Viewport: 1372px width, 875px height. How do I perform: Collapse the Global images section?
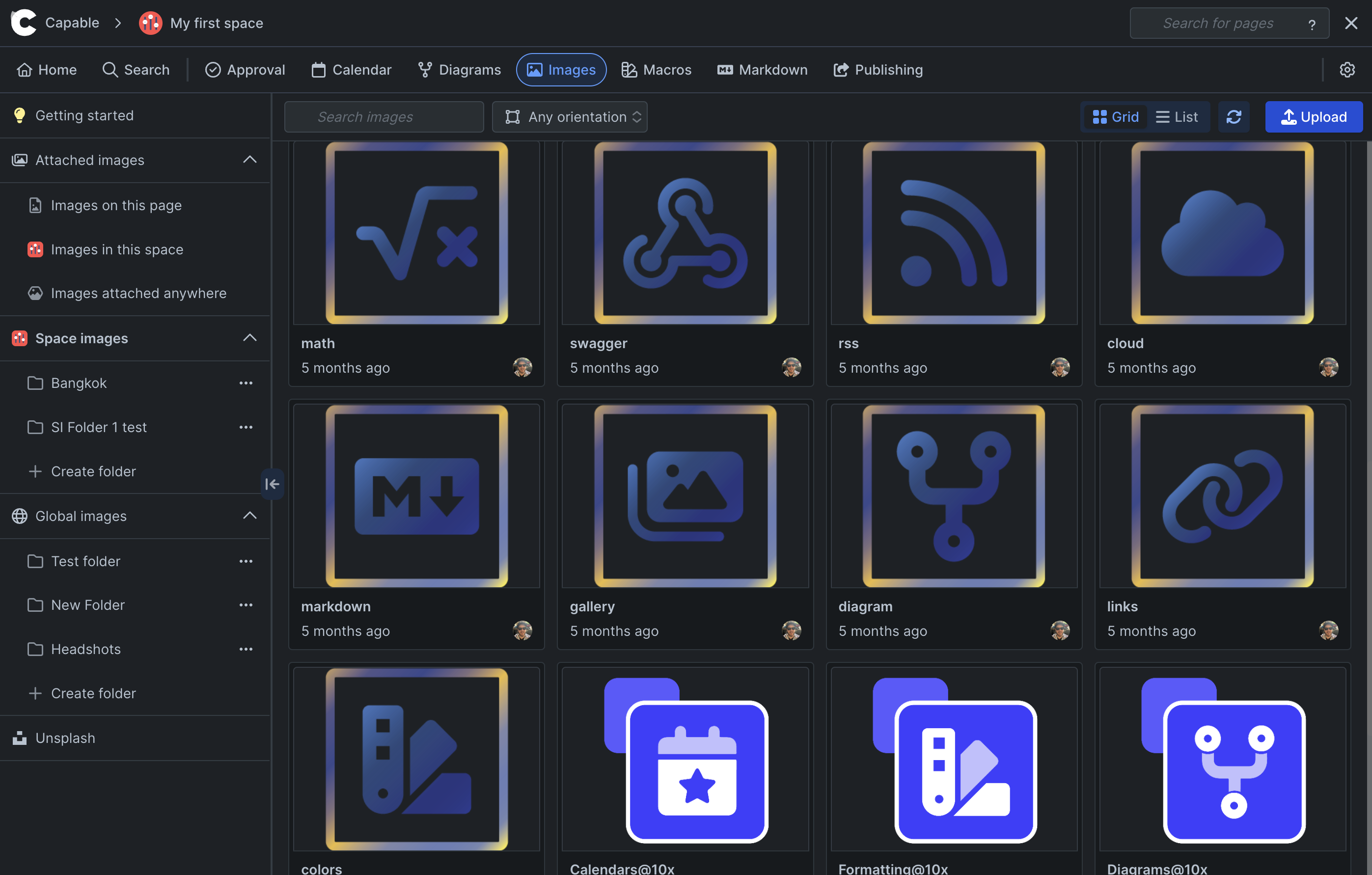249,516
